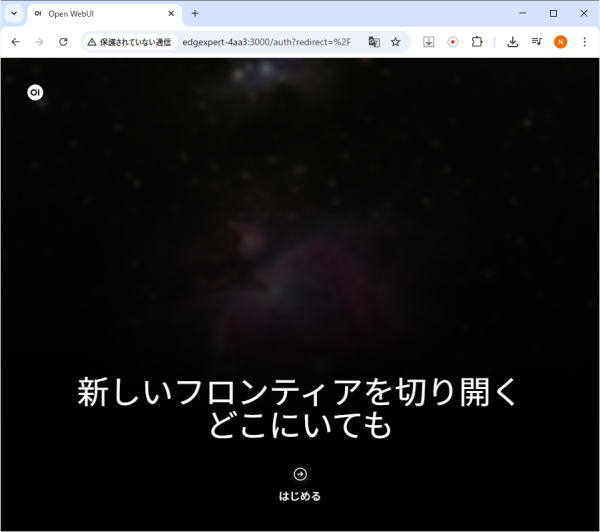Viewport: 600px width, 532px height.
Task: Click the red record extension icon
Action: tap(453, 42)
